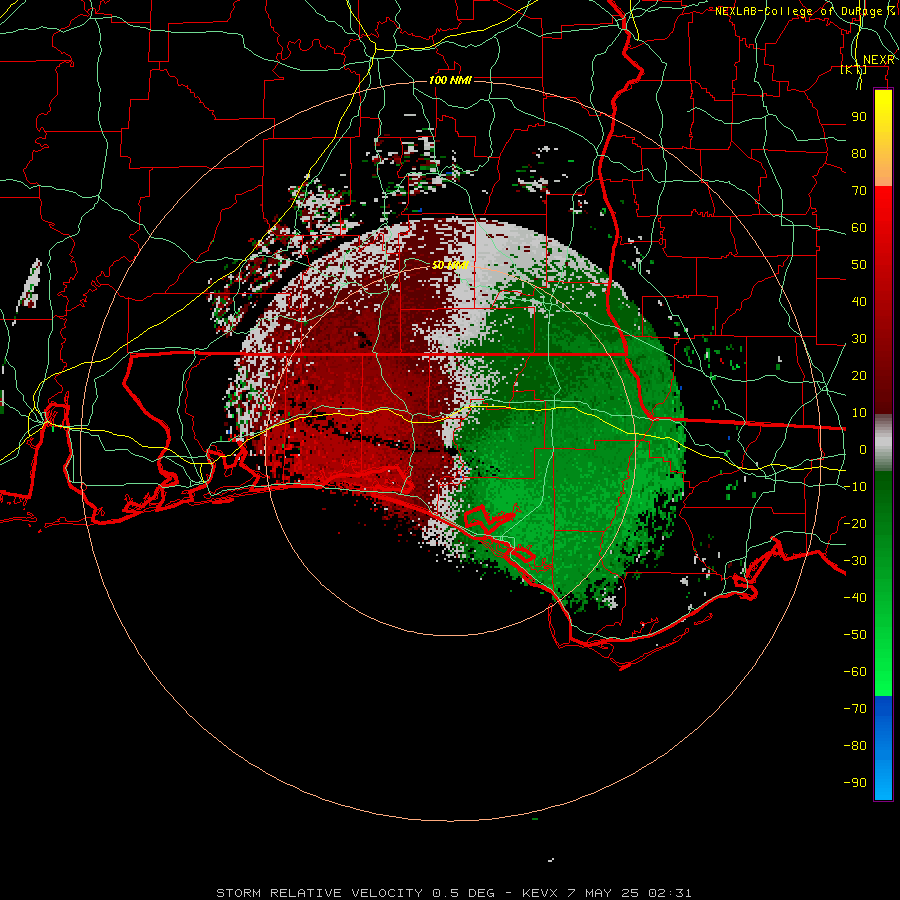
Task: Click the -20 value on the colorbar
Action: coord(855,523)
